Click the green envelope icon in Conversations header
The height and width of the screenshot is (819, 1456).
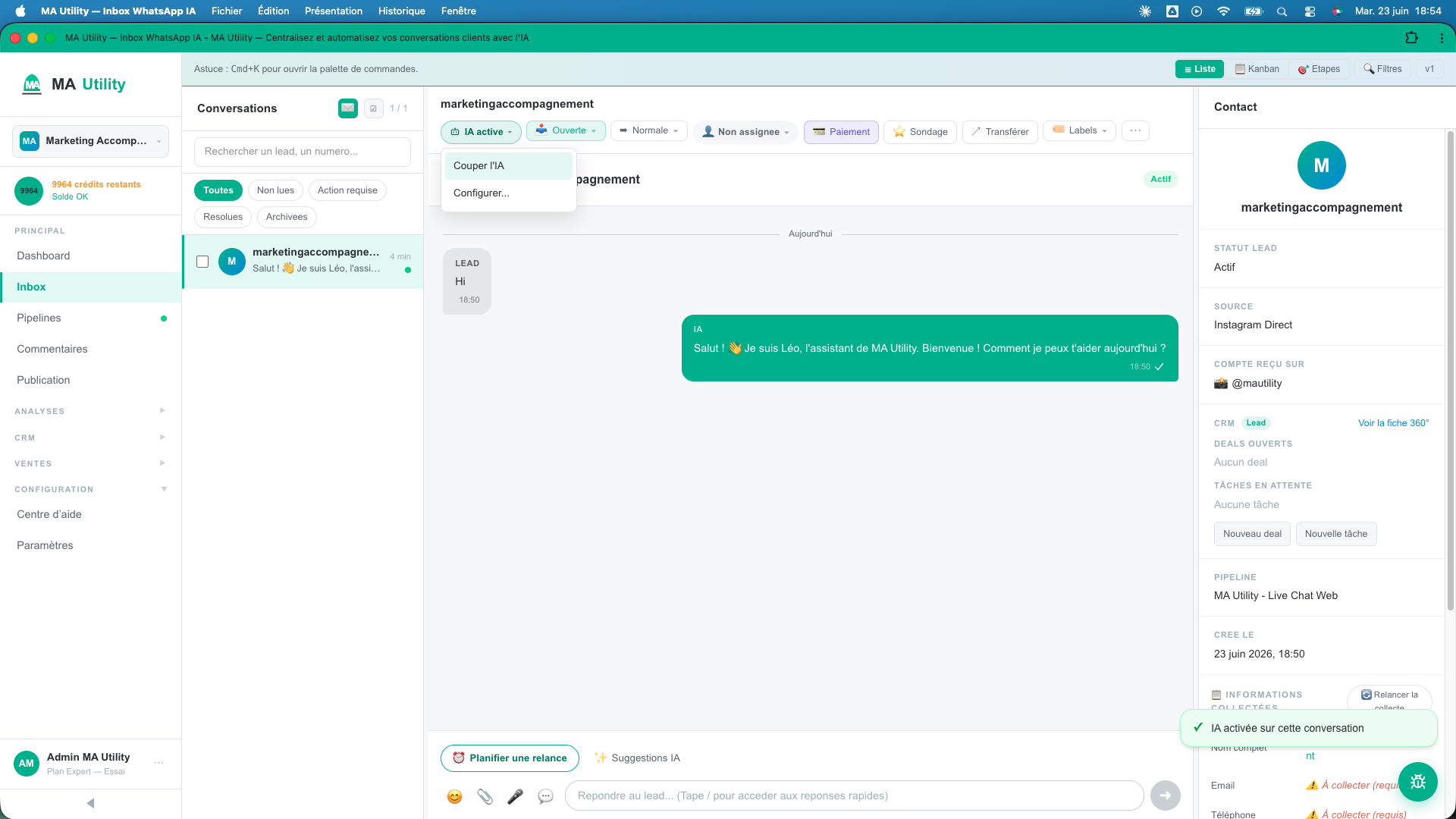[x=348, y=108]
